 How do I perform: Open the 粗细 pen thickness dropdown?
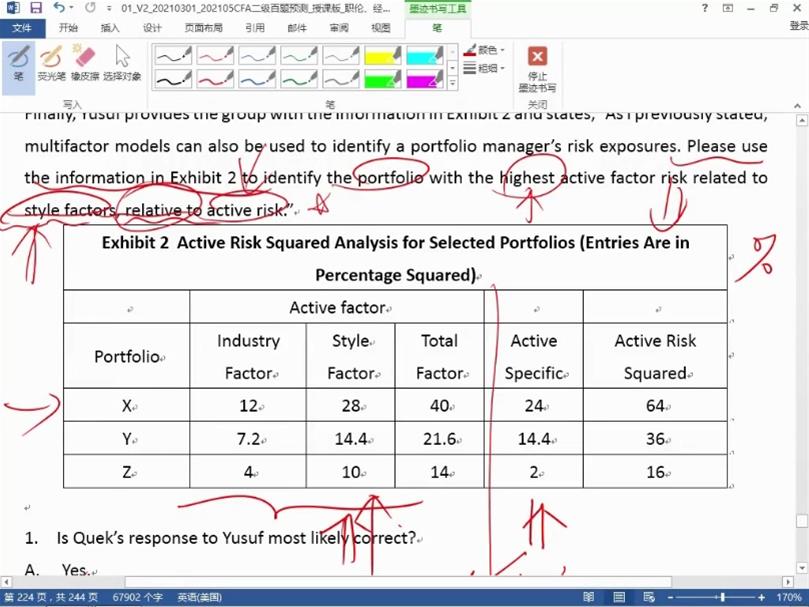(x=484, y=68)
